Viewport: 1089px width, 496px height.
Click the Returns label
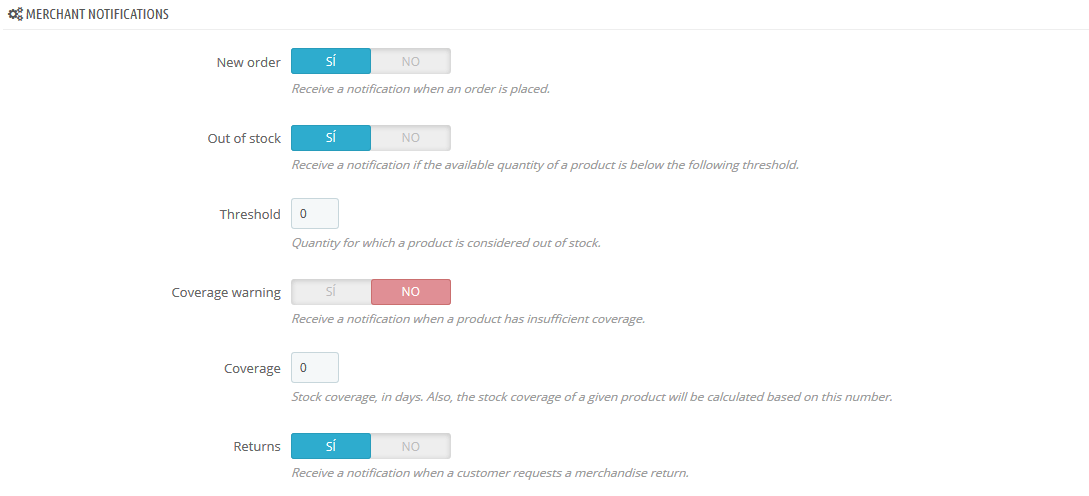point(257,446)
